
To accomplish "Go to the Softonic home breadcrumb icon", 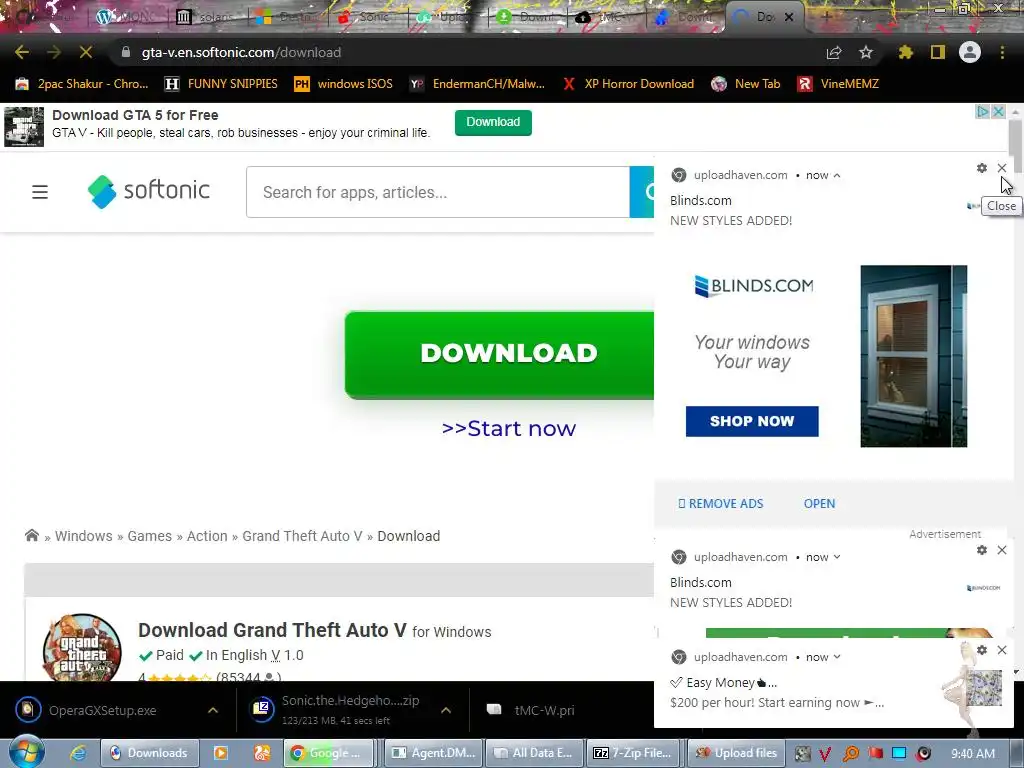I will point(31,536).
